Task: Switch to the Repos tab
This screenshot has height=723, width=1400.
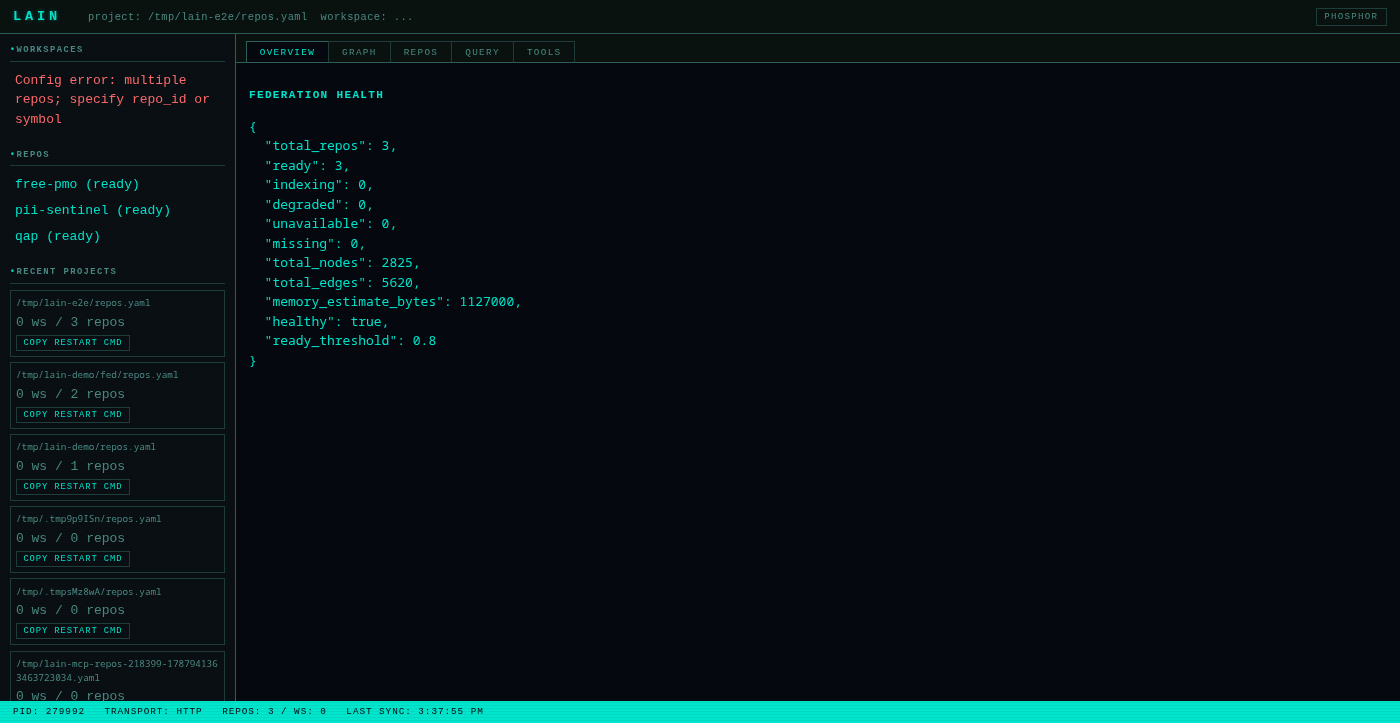Action: [421, 52]
